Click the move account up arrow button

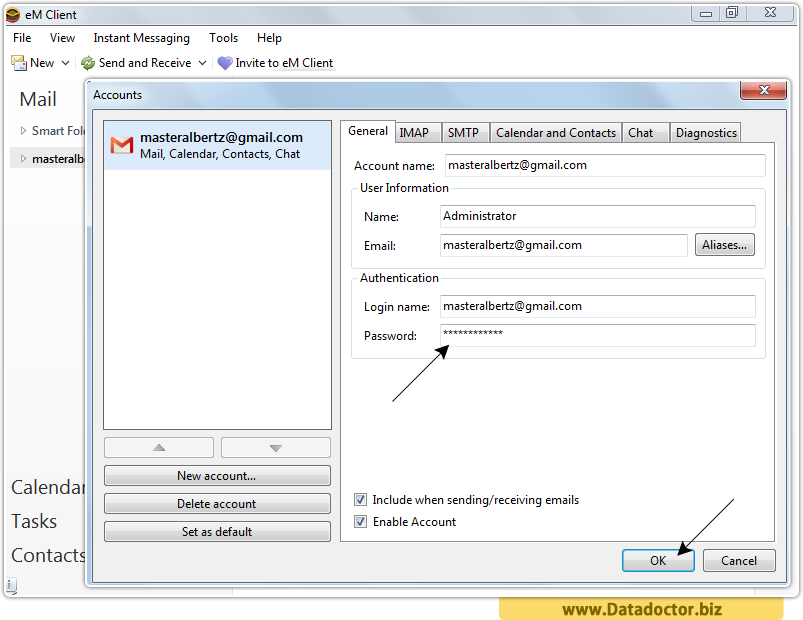point(159,447)
